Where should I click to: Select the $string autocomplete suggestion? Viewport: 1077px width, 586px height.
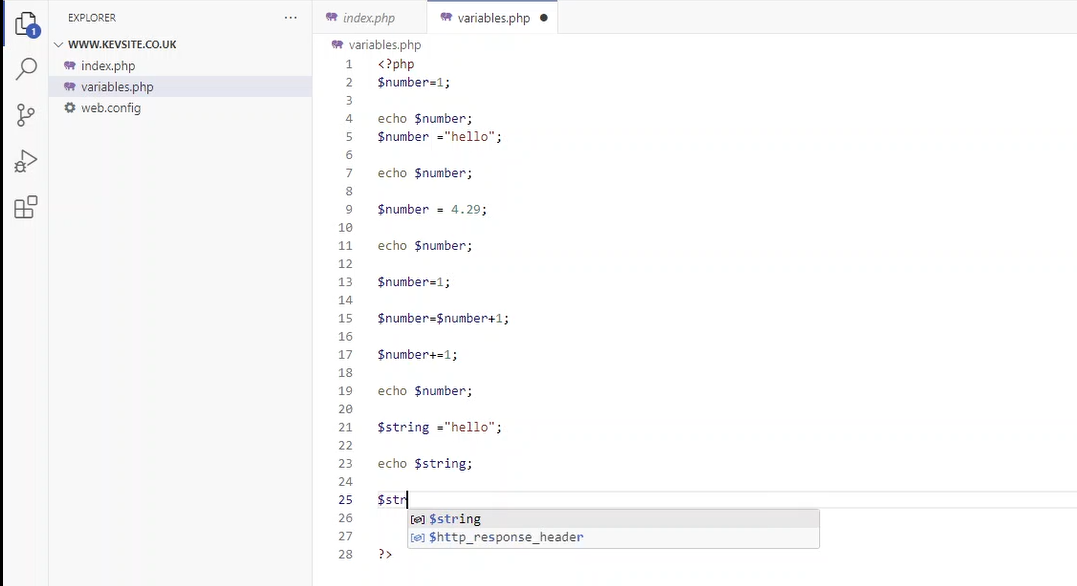coord(613,519)
